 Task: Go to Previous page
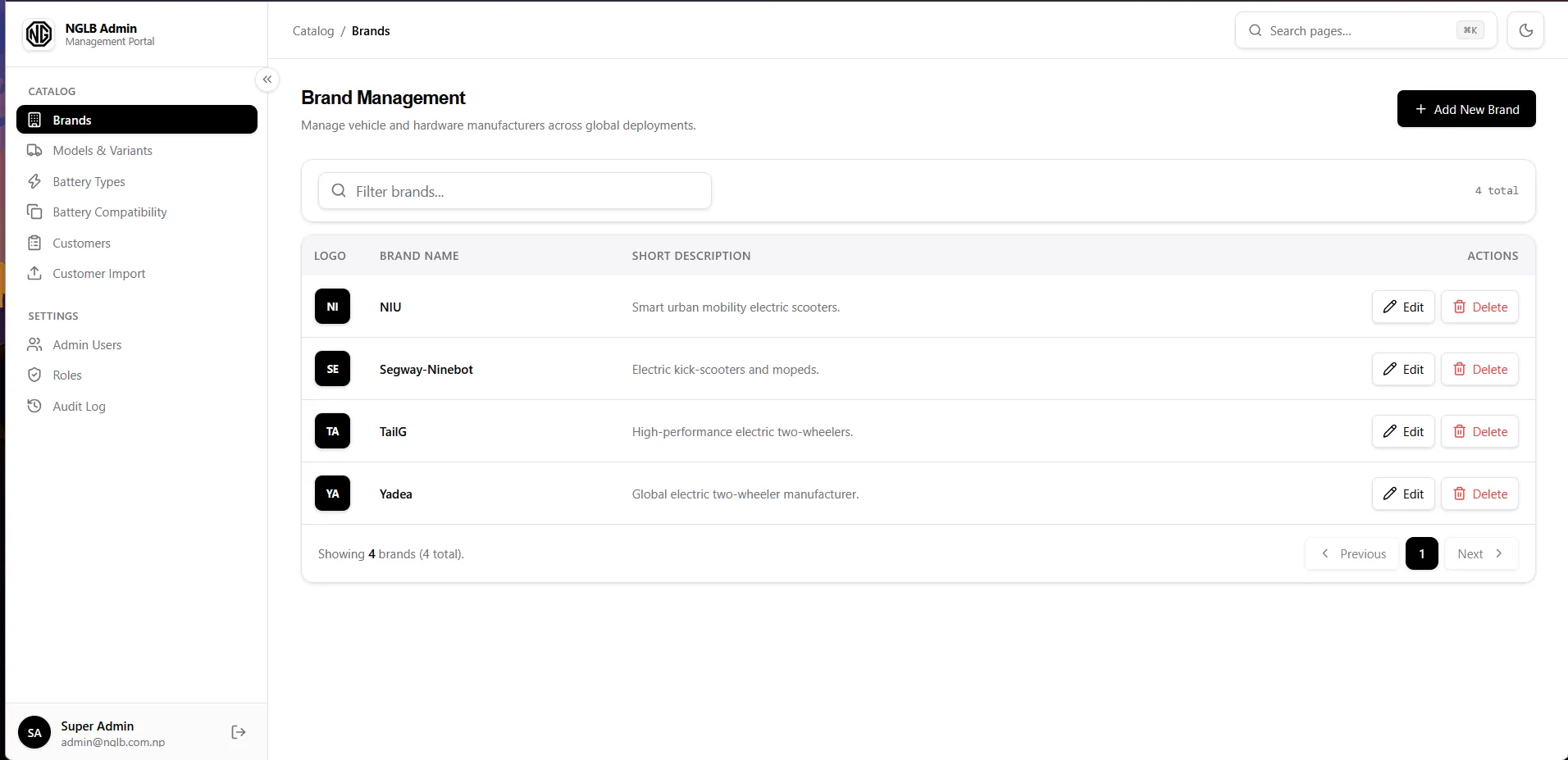[x=1351, y=553]
